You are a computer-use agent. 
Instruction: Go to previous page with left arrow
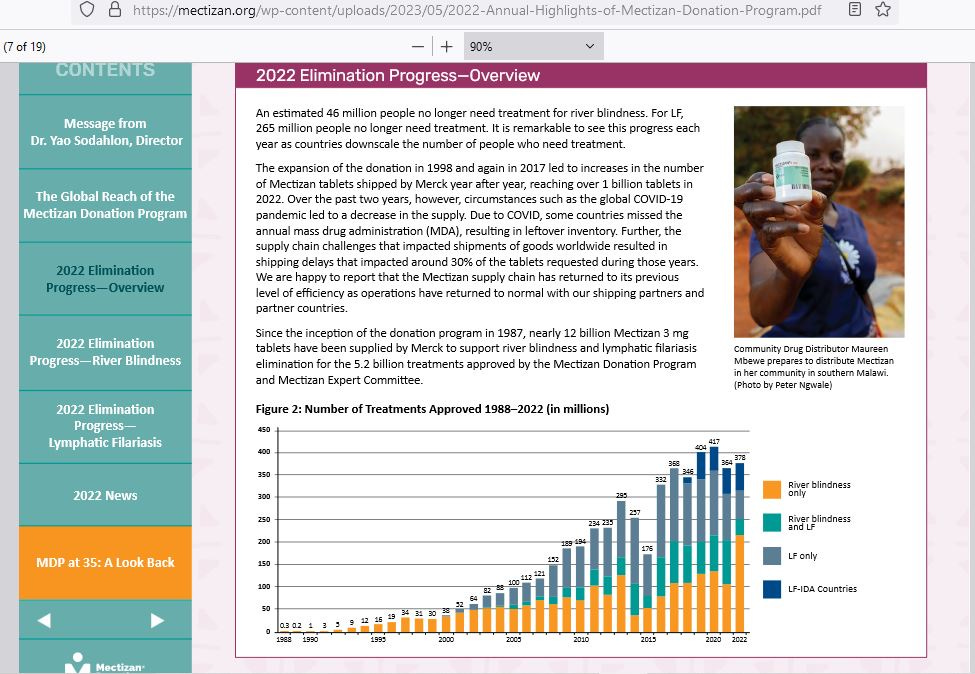44,621
